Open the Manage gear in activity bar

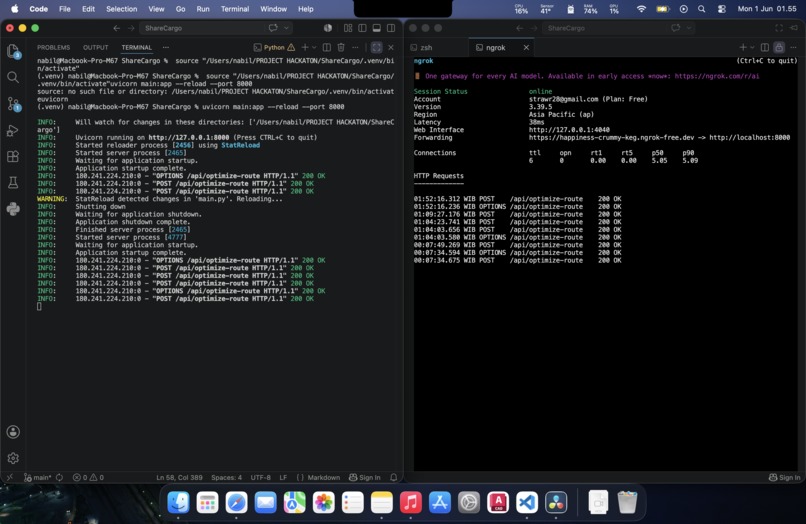[13, 458]
